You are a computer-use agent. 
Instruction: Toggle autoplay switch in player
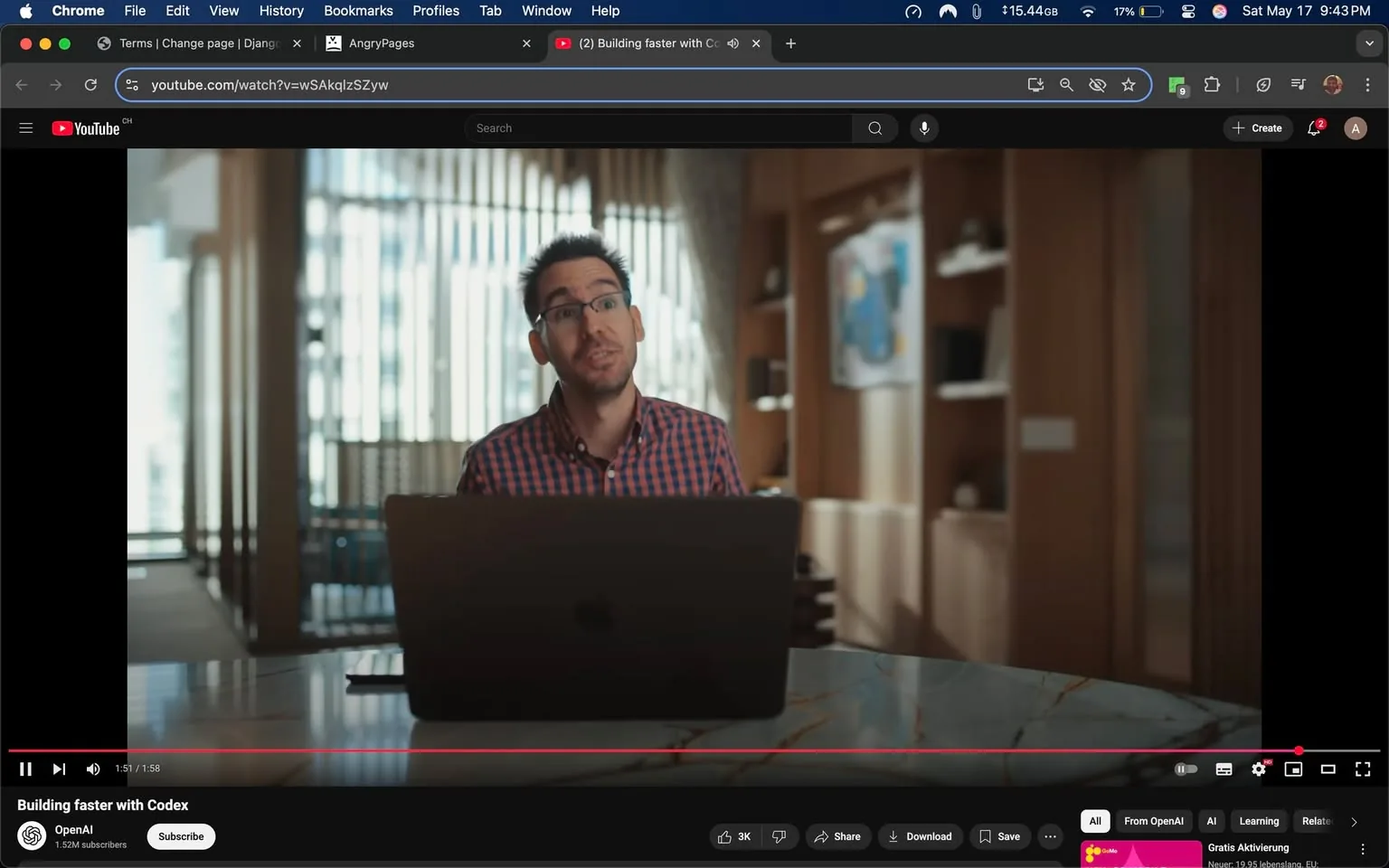point(1186,769)
